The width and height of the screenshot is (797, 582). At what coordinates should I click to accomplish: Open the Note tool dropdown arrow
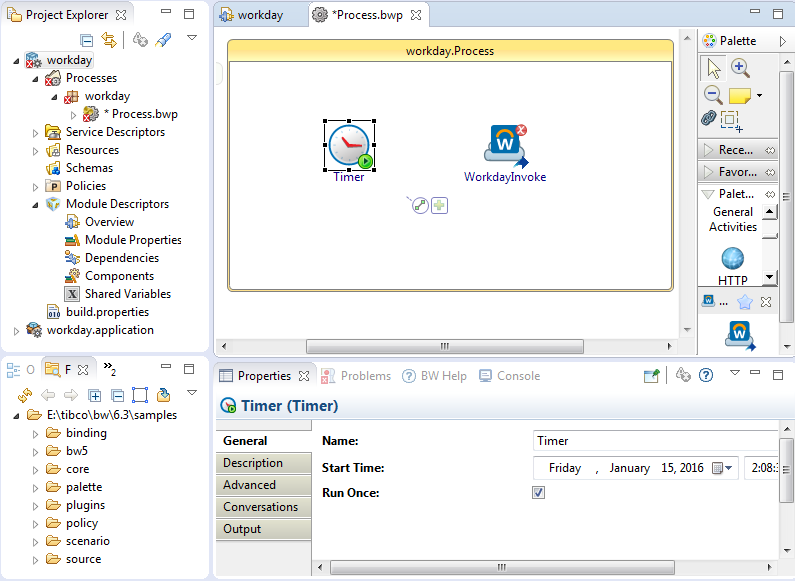[759, 96]
